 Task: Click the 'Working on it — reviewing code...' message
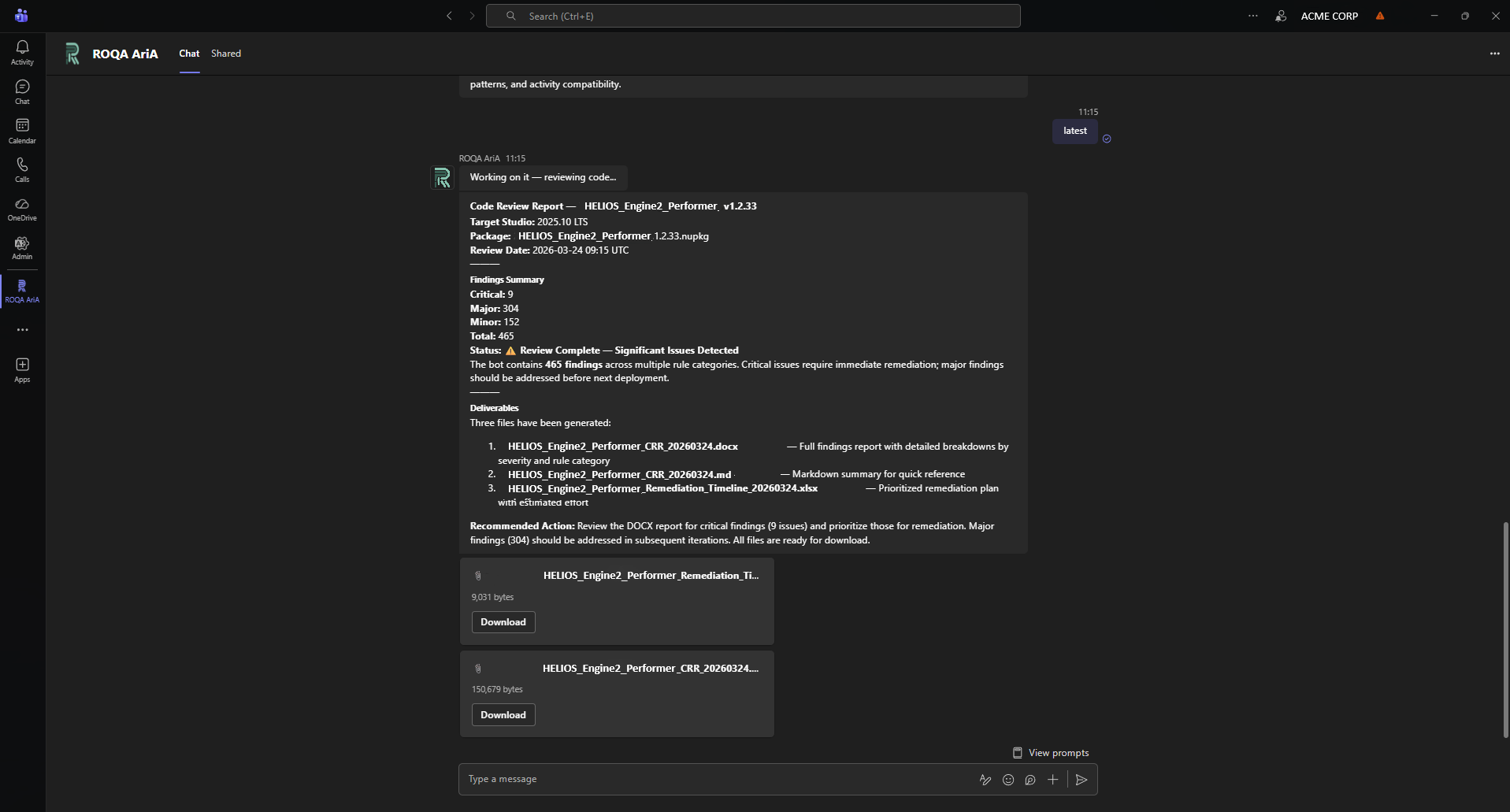point(543,177)
